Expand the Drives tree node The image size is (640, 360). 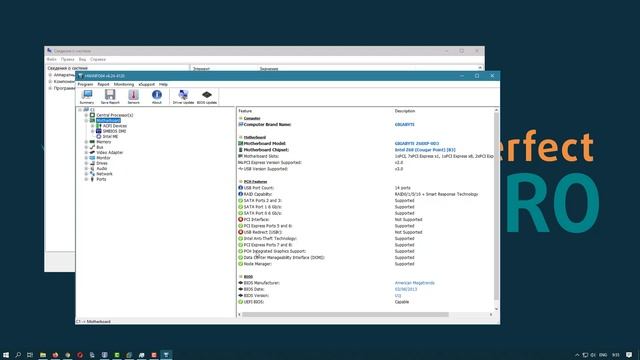click(x=86, y=163)
